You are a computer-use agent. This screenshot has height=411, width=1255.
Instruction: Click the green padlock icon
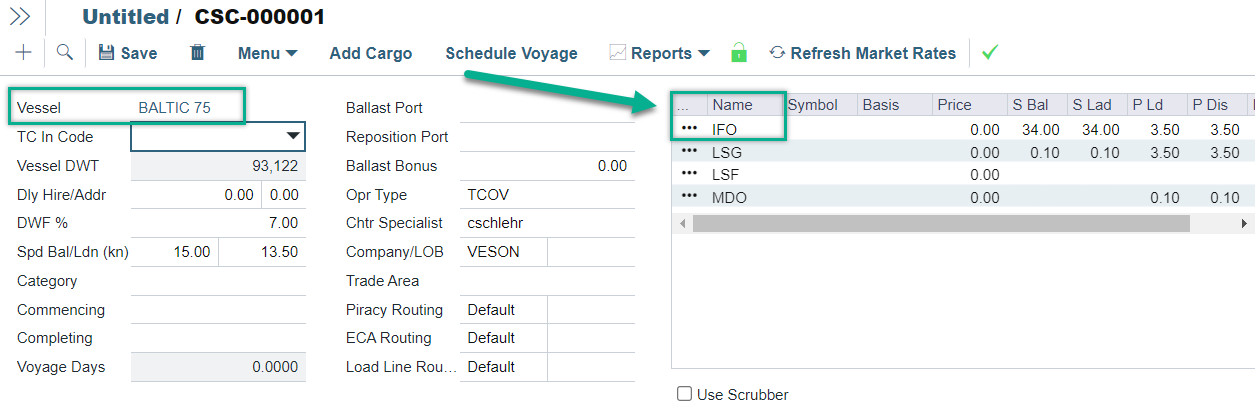[x=739, y=53]
